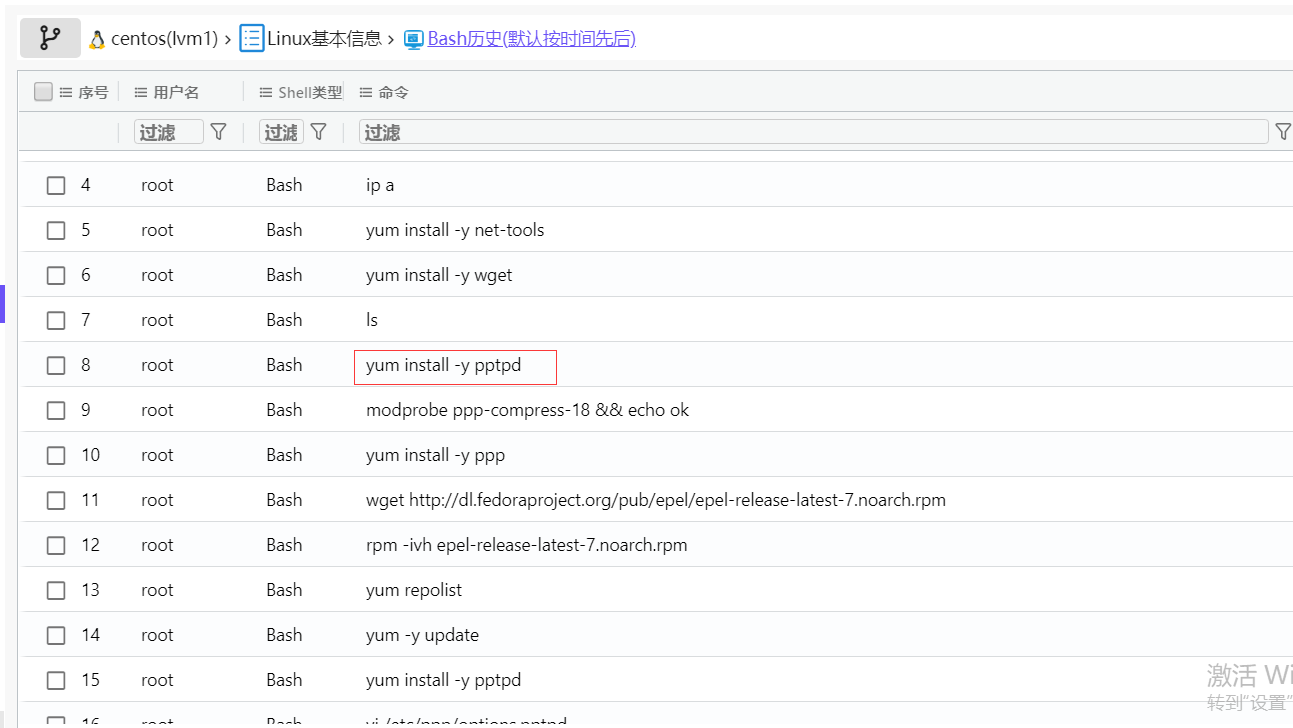Image resolution: width=1293 pixels, height=728 pixels.
Task: Click 'Bash' shell type in row 5
Action: click(284, 230)
